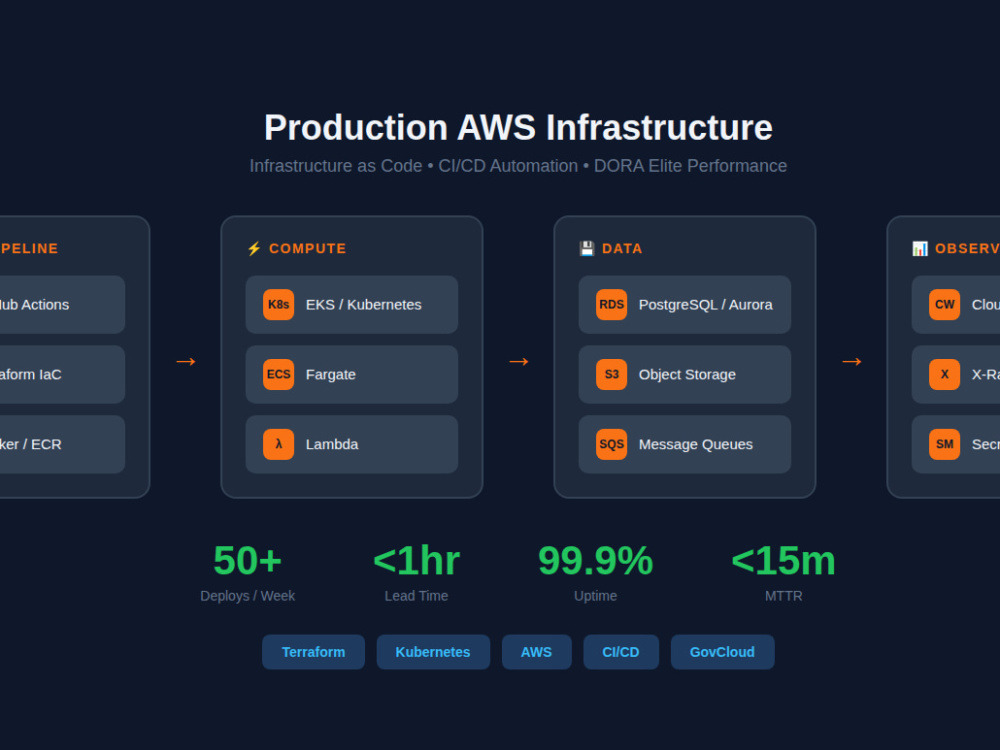Click the lambda symbol icon
Screen dimensions: 1000x750
(278, 445)
